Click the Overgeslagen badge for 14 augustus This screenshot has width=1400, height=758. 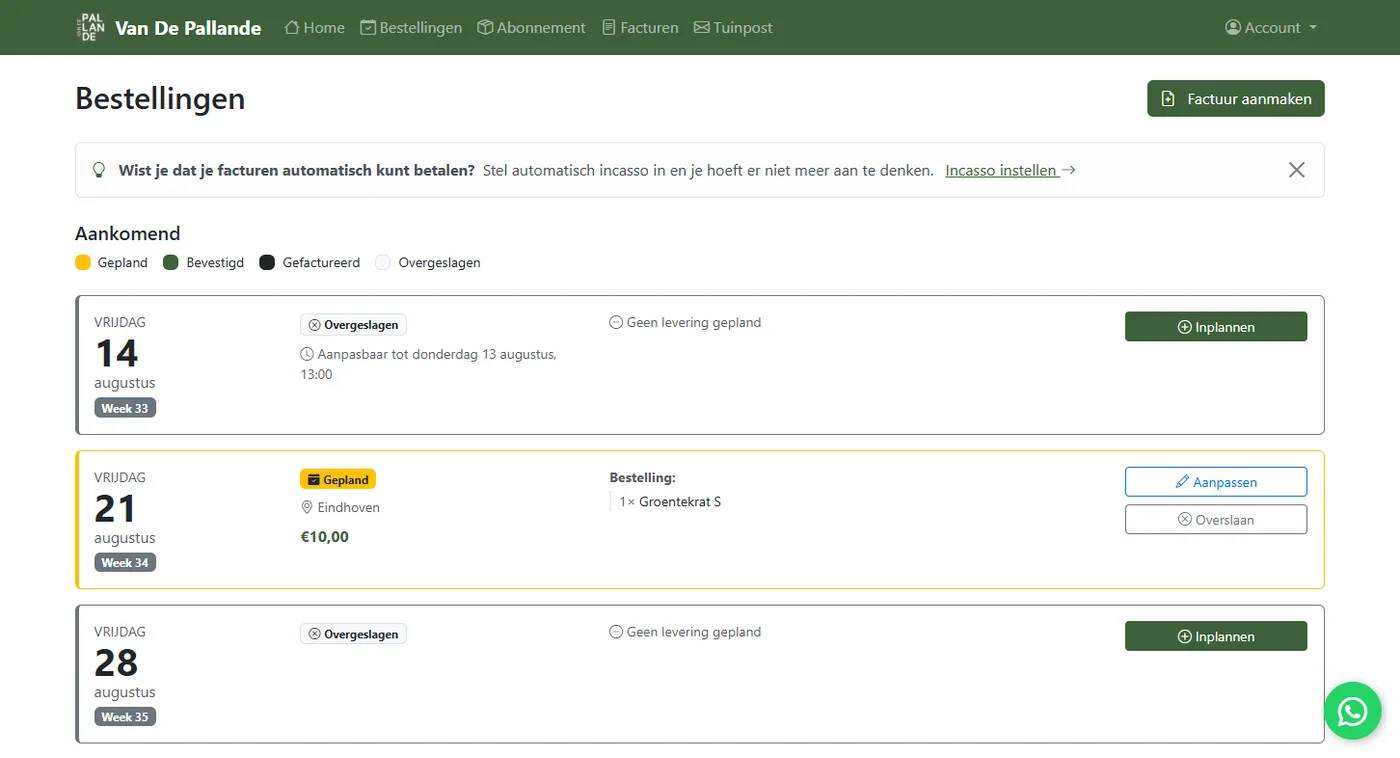(x=353, y=325)
